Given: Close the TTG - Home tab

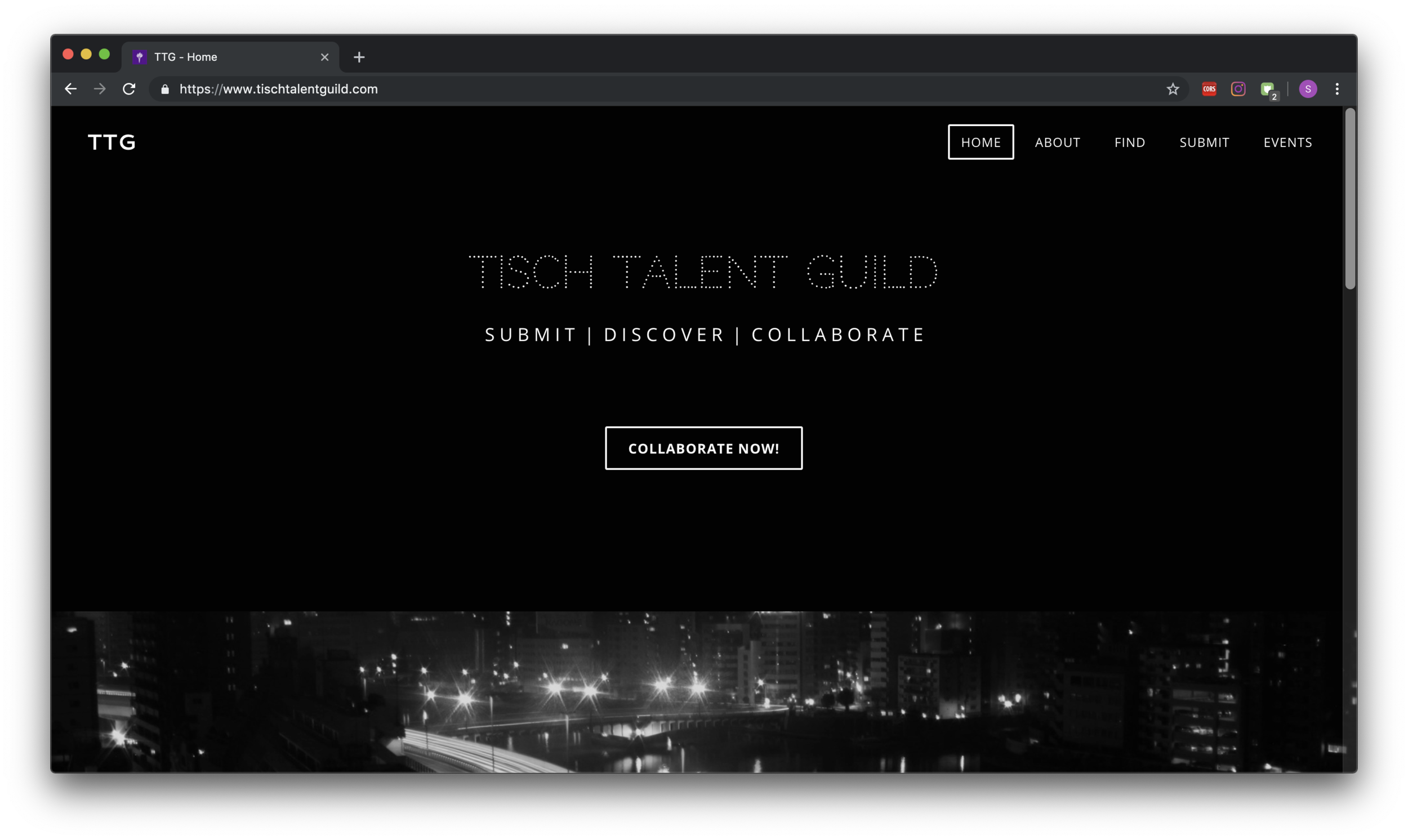Looking at the screenshot, I should (324, 57).
